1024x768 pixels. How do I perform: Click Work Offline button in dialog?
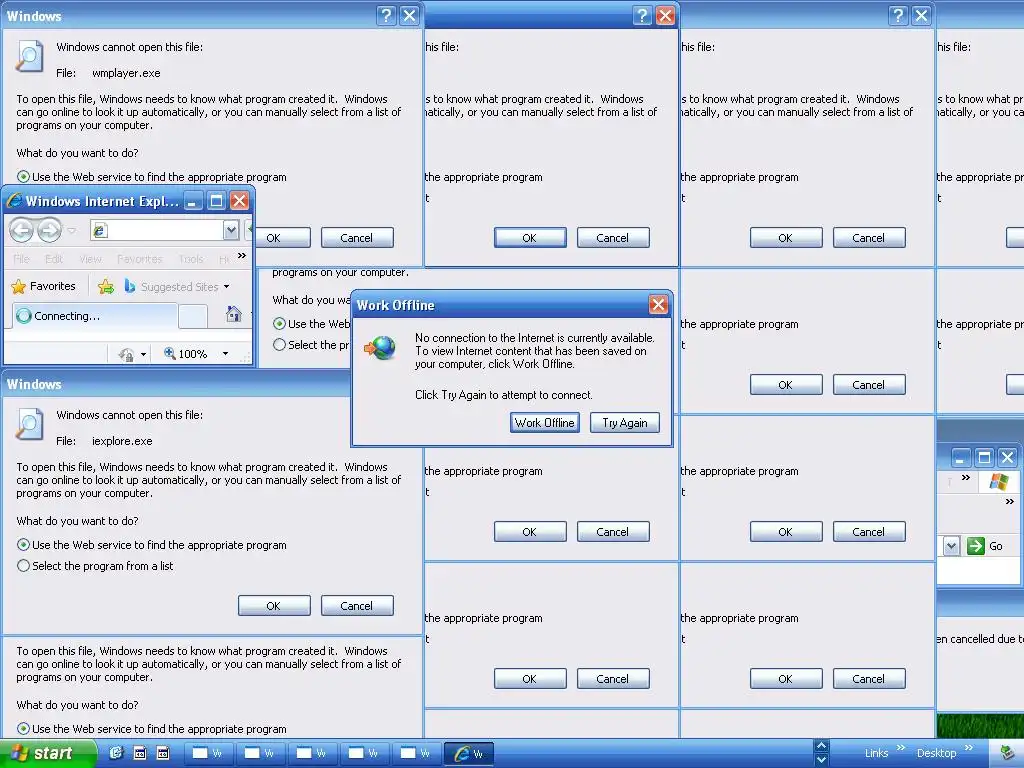pyautogui.click(x=545, y=423)
